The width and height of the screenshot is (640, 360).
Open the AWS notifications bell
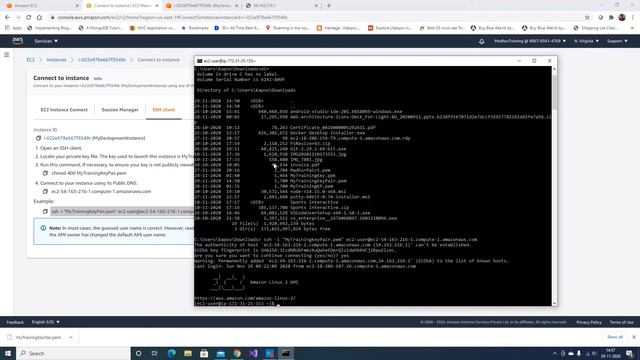[x=482, y=41]
